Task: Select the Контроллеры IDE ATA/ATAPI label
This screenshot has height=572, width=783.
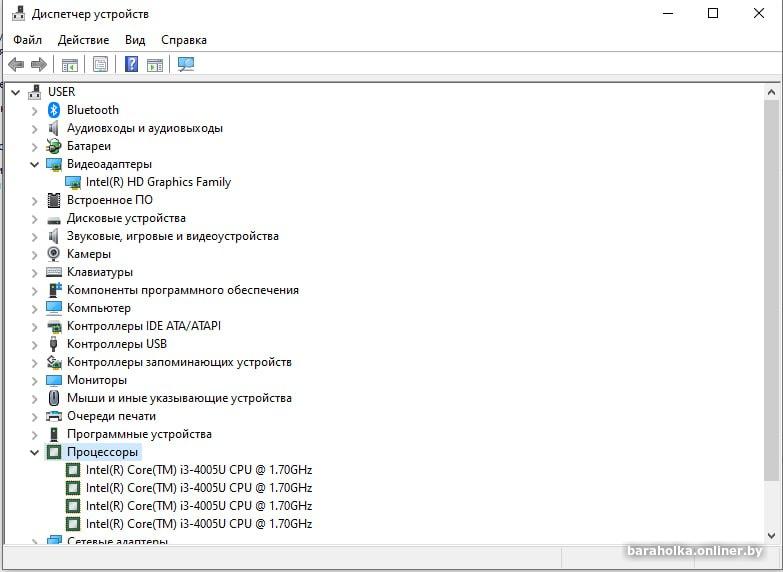Action: tap(144, 326)
